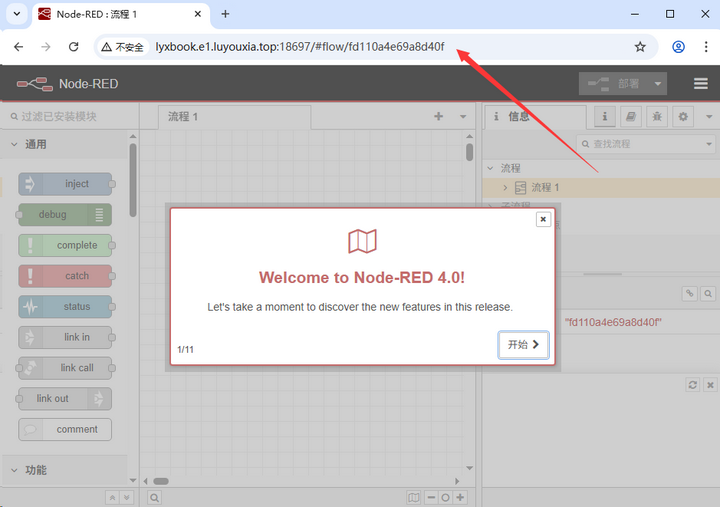Click the link icon button in info panel
720x507 pixels.
point(690,293)
